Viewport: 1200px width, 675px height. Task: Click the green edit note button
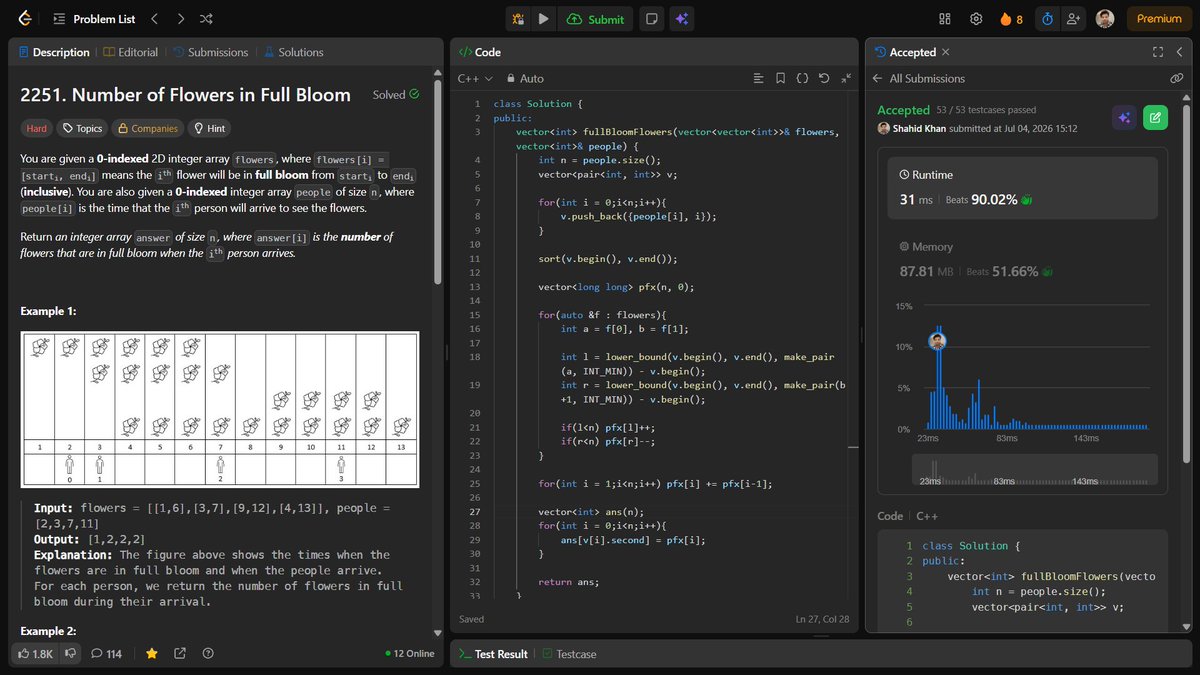(x=1155, y=118)
